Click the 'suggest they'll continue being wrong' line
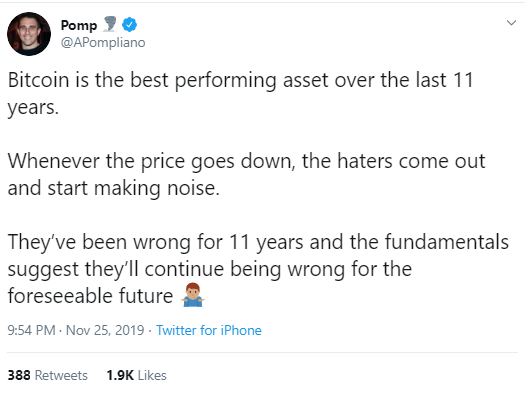Screen dimensions: 525x397 210,269
